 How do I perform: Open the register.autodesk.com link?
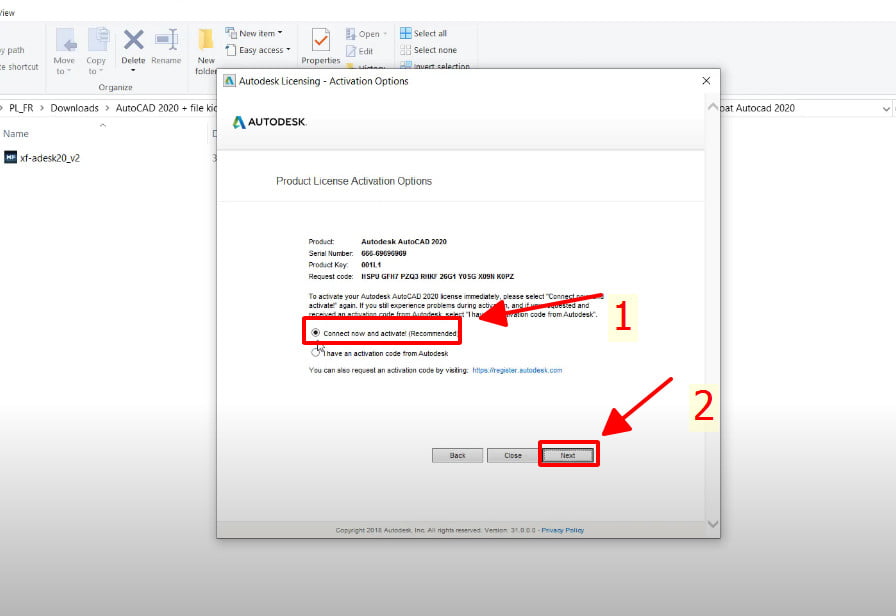point(517,370)
